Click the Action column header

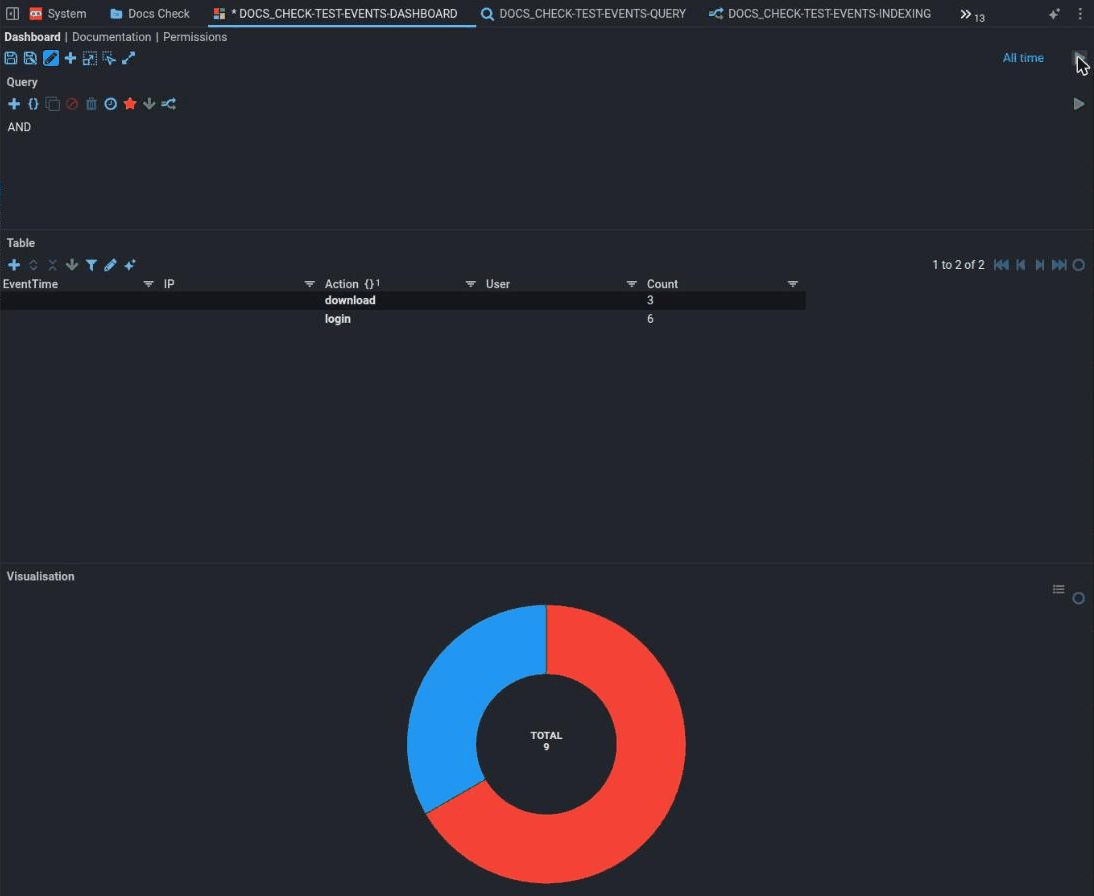coord(341,284)
